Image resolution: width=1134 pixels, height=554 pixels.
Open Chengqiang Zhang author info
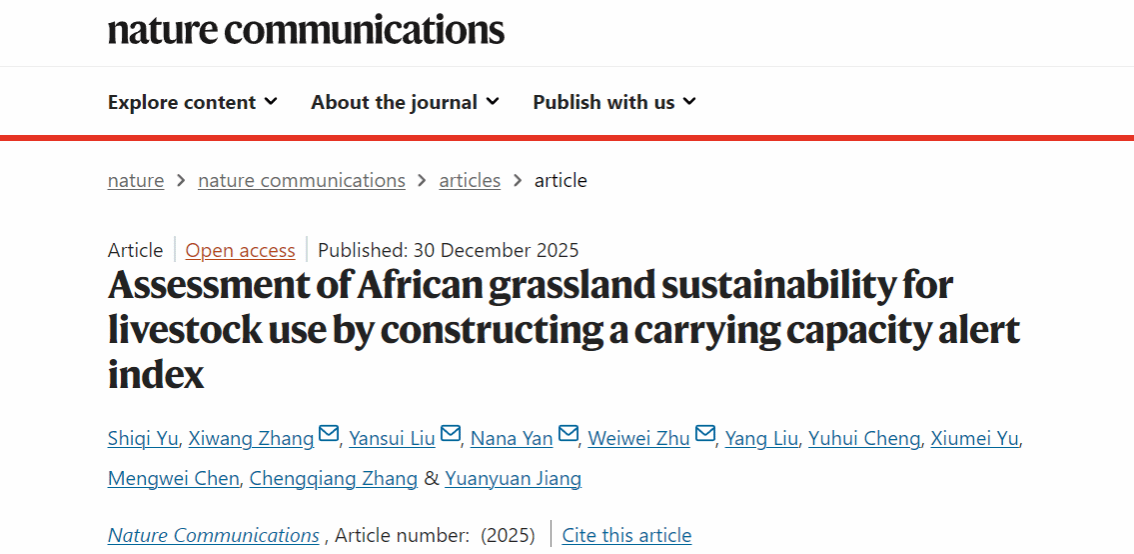click(333, 479)
